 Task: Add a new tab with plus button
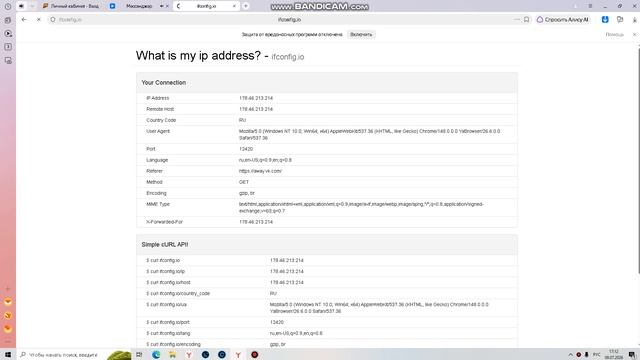[x=246, y=6]
